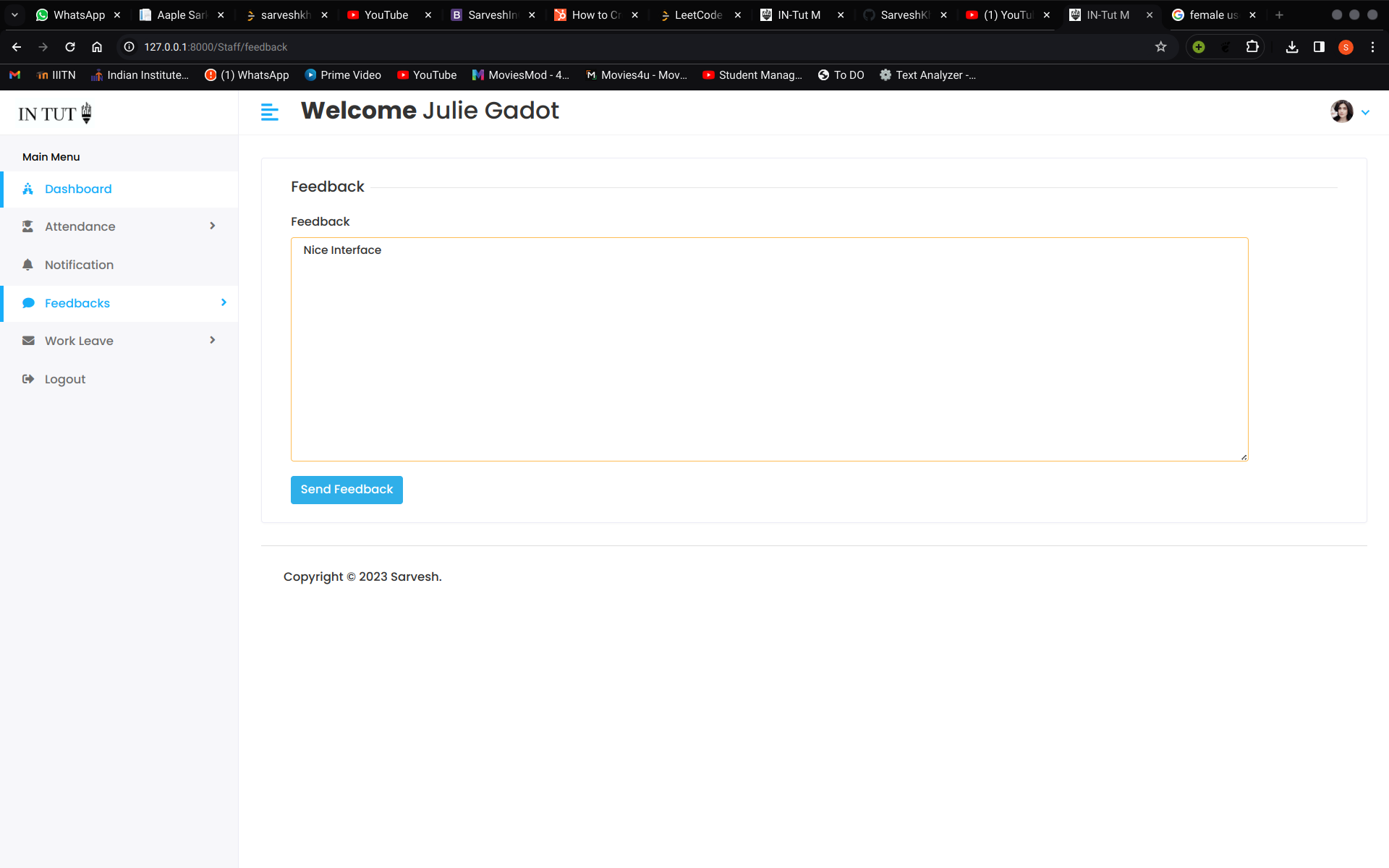The width and height of the screenshot is (1389, 868).
Task: Click the Send Feedback button
Action: [347, 490]
